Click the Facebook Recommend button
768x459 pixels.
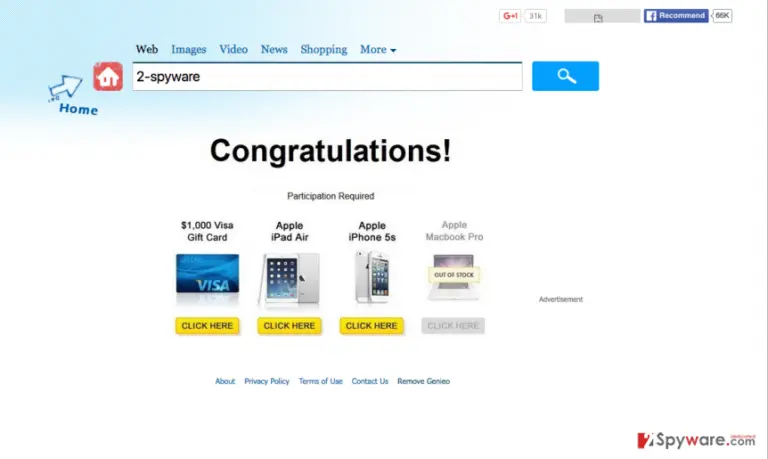tap(676, 16)
